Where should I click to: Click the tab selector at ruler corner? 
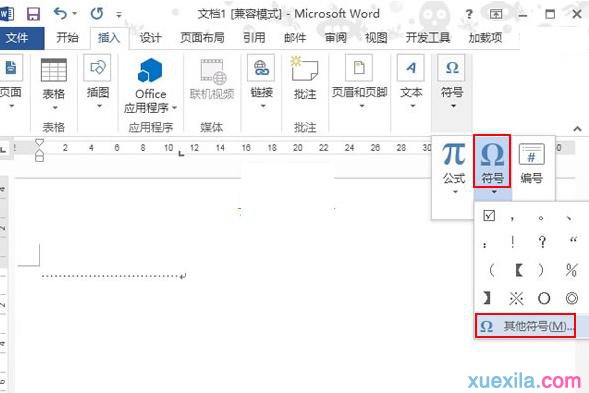3,150
